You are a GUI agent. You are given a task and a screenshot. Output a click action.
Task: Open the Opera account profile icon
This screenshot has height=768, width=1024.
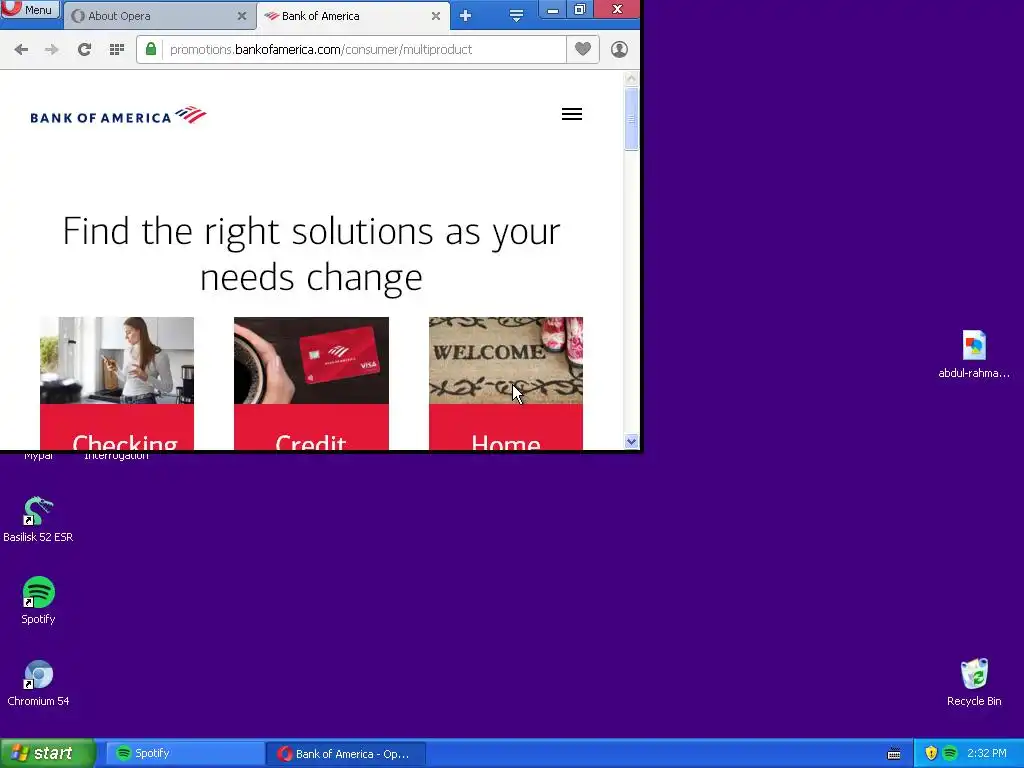click(x=619, y=50)
